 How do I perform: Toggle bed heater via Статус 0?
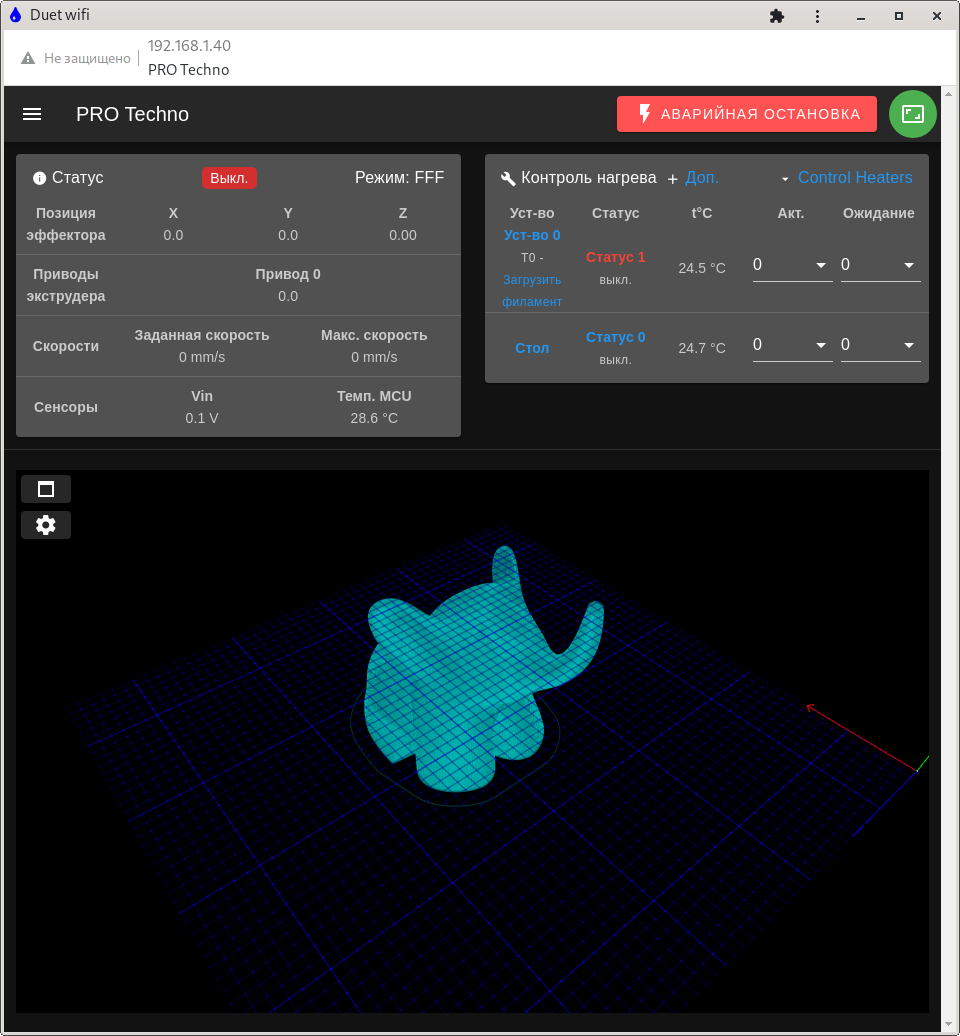click(615, 337)
